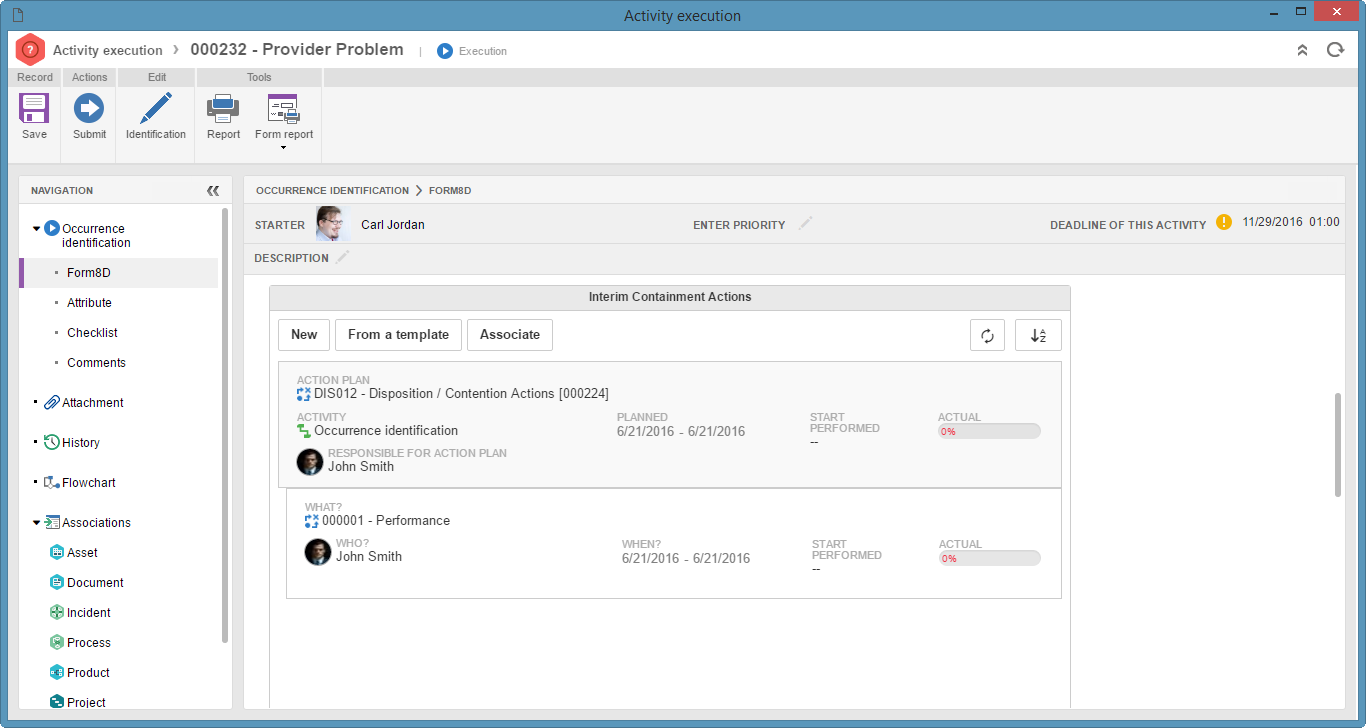Viewport: 1366px width, 728px height.
Task: Collapse header with double chevron up
Action: 1302,50
